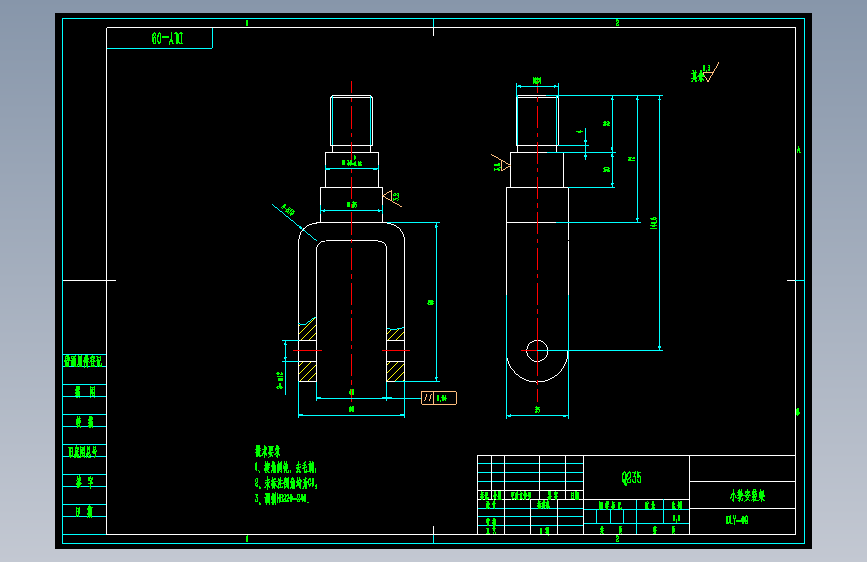Screen dimensions: 867x562
Task: Select the 35 width dimension below side view
Action: pos(537,410)
